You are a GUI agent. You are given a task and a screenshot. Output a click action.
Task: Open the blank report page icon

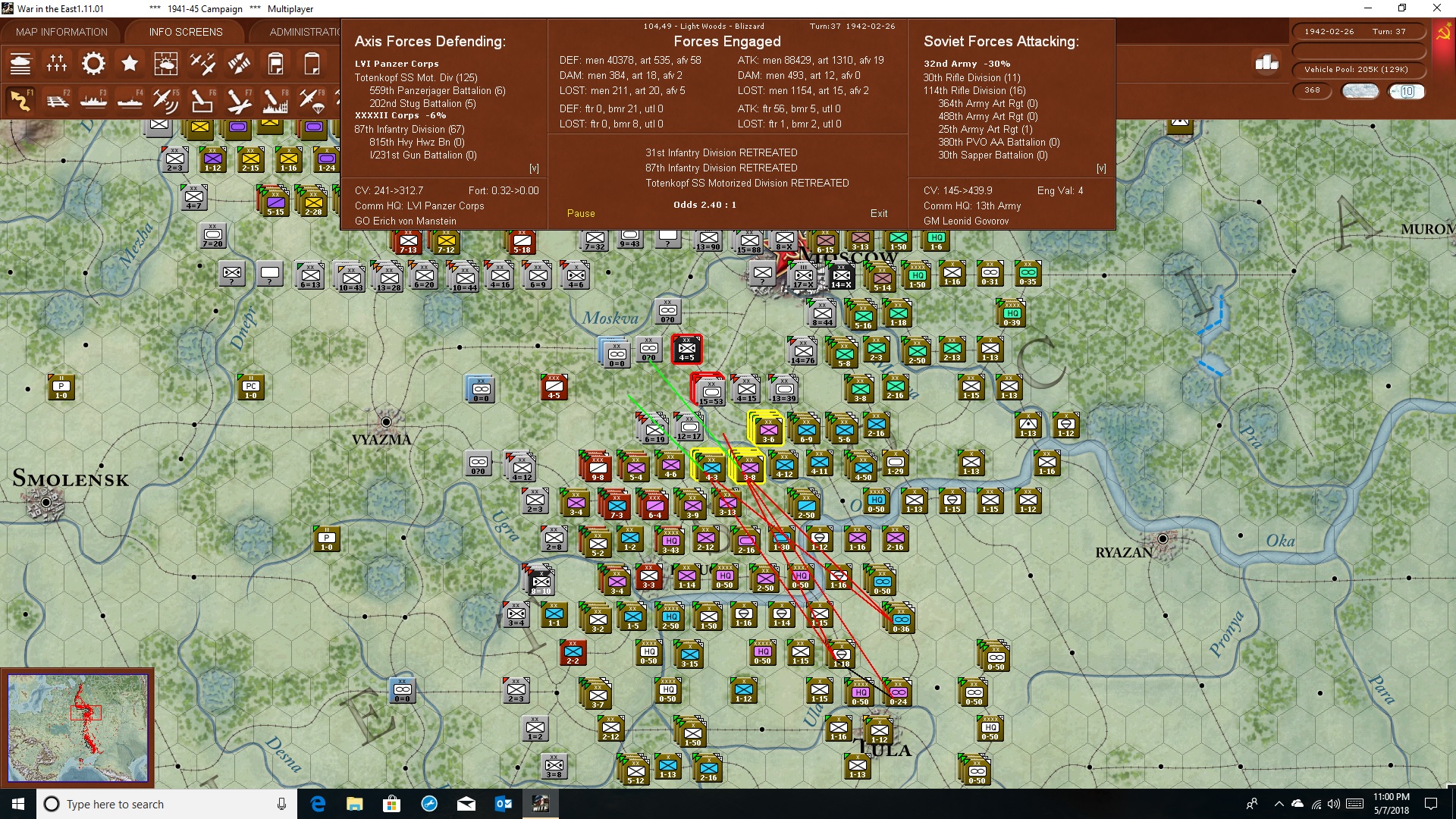[312, 64]
